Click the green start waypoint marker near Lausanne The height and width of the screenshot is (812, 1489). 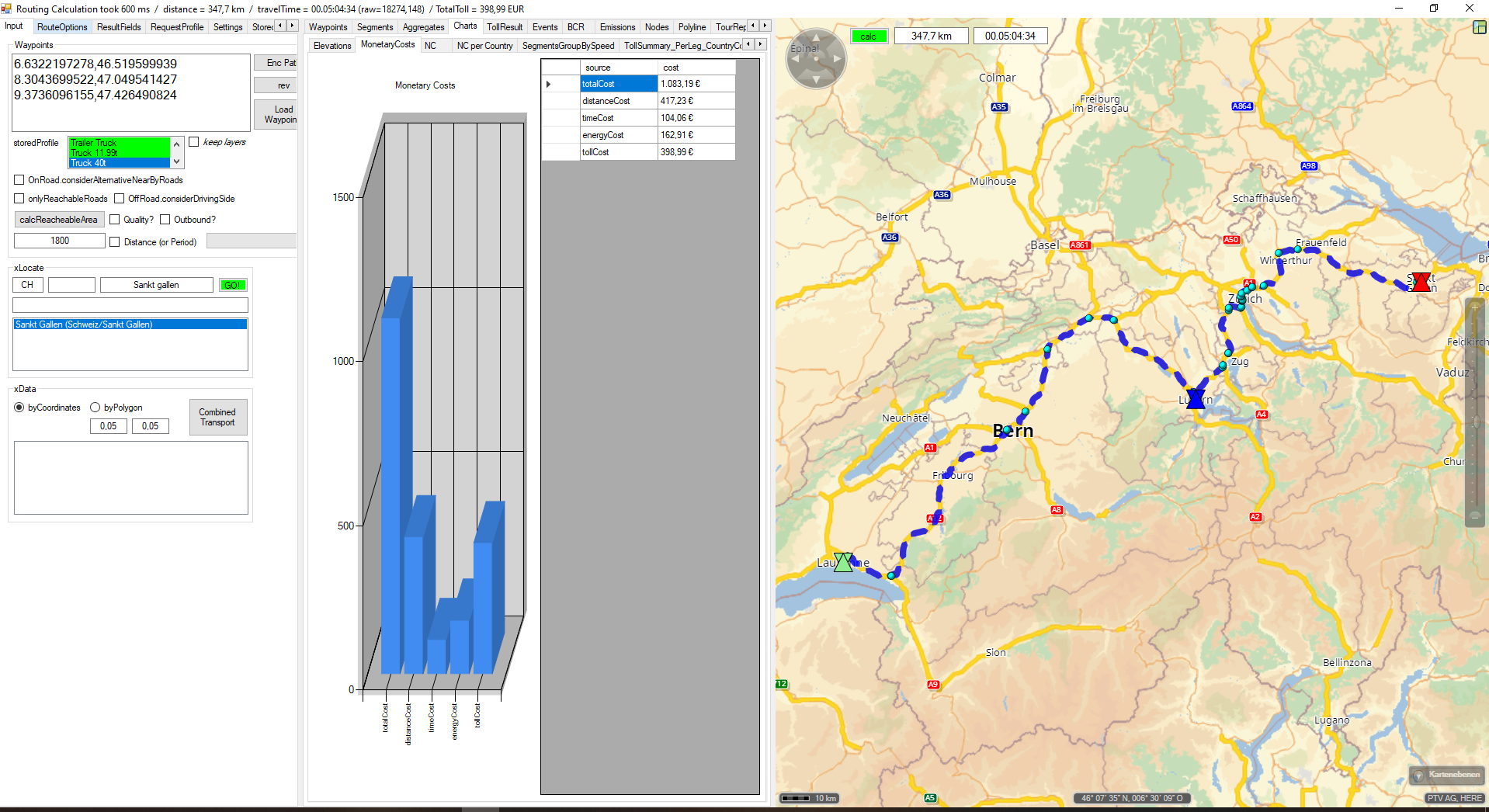843,562
